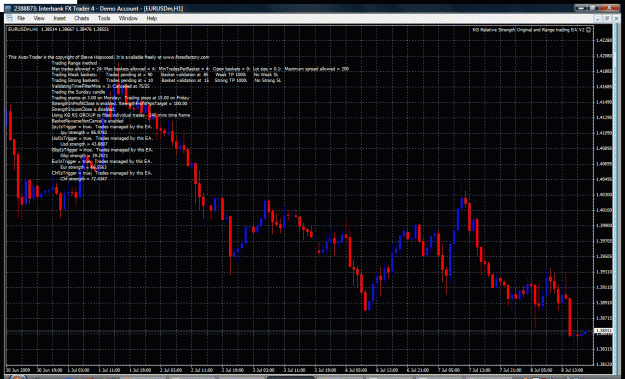
Task: Click the 'Eur strength' value line
Action: (x=83, y=167)
